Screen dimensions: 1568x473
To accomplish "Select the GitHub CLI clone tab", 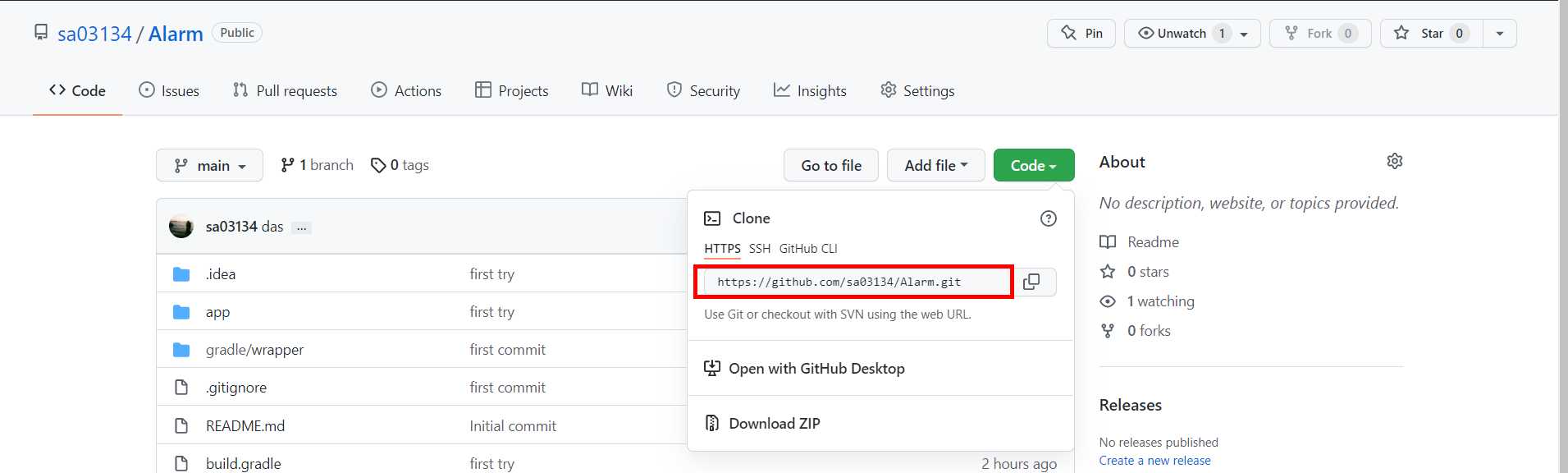I will [x=808, y=249].
